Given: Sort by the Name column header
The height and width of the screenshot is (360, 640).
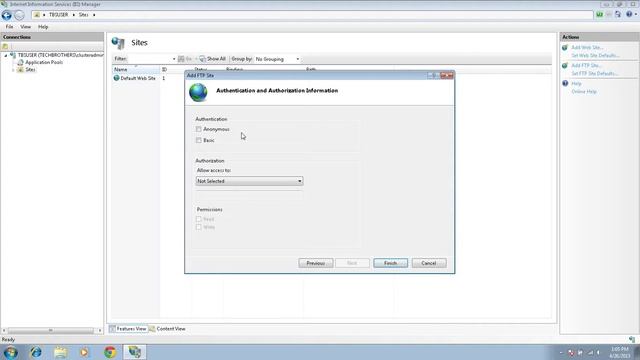Looking at the screenshot, I should [x=136, y=69].
